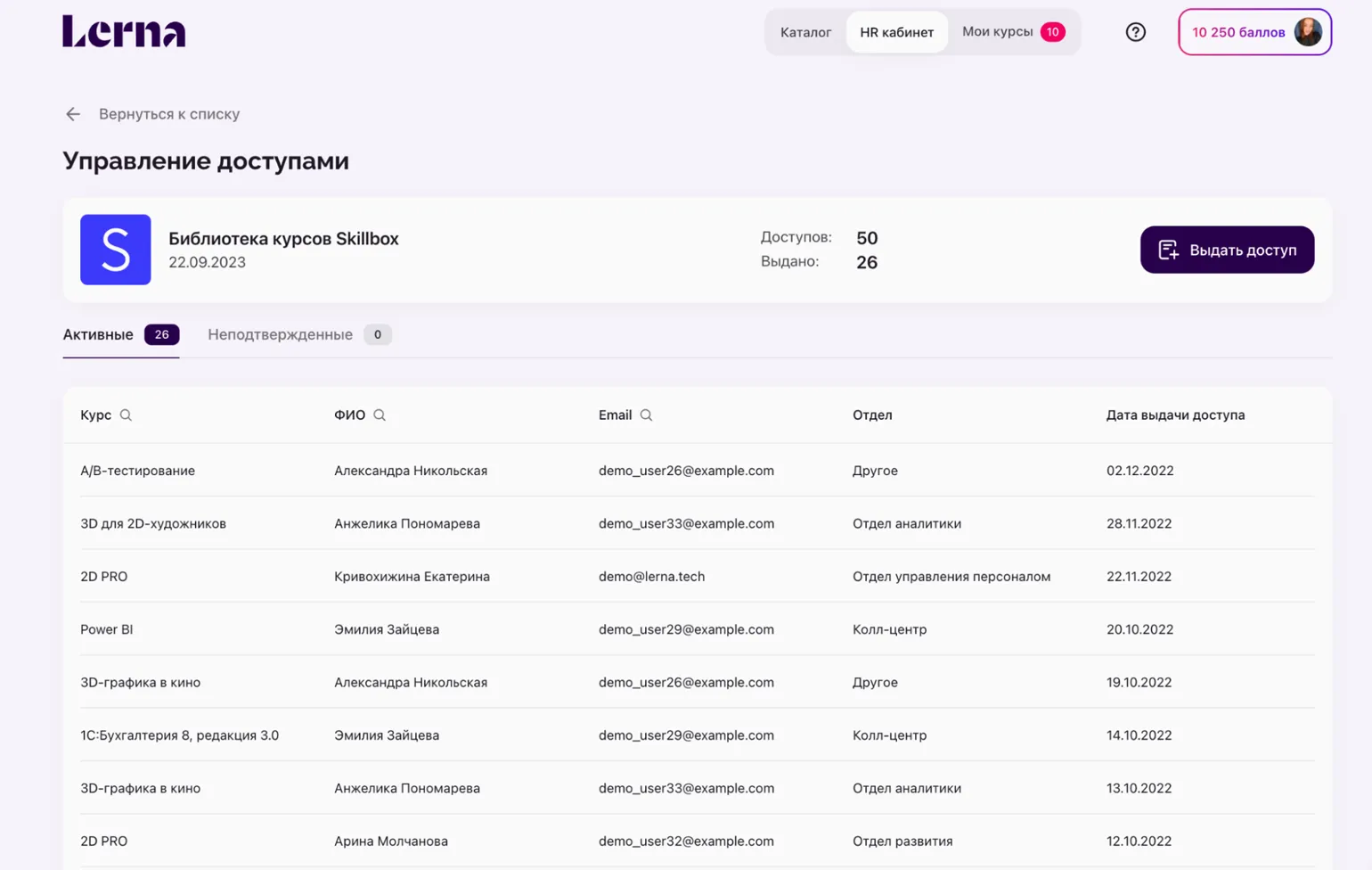Click the user profile avatar
The image size is (1372, 870).
[1308, 32]
